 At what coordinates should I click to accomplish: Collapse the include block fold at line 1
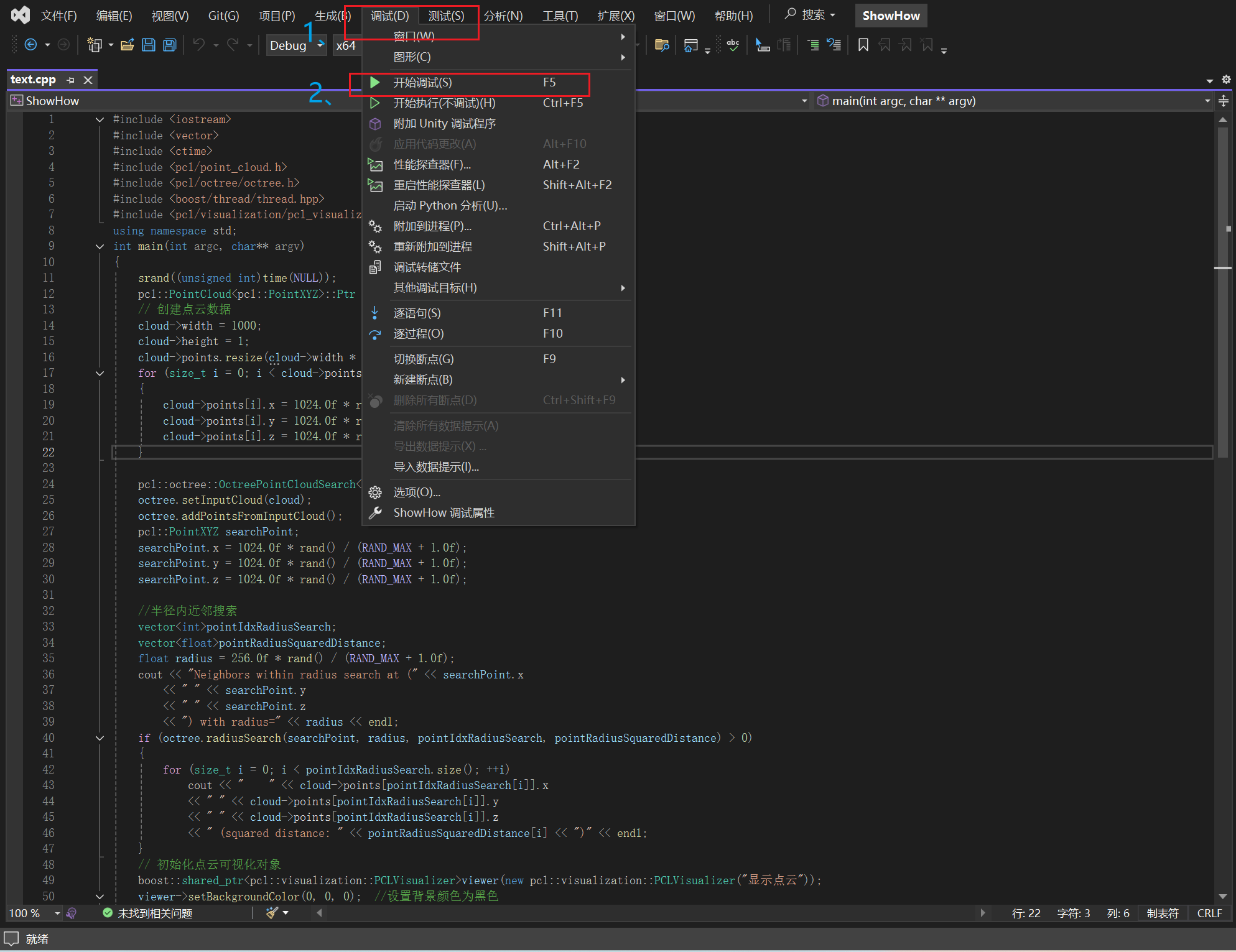pos(100,119)
